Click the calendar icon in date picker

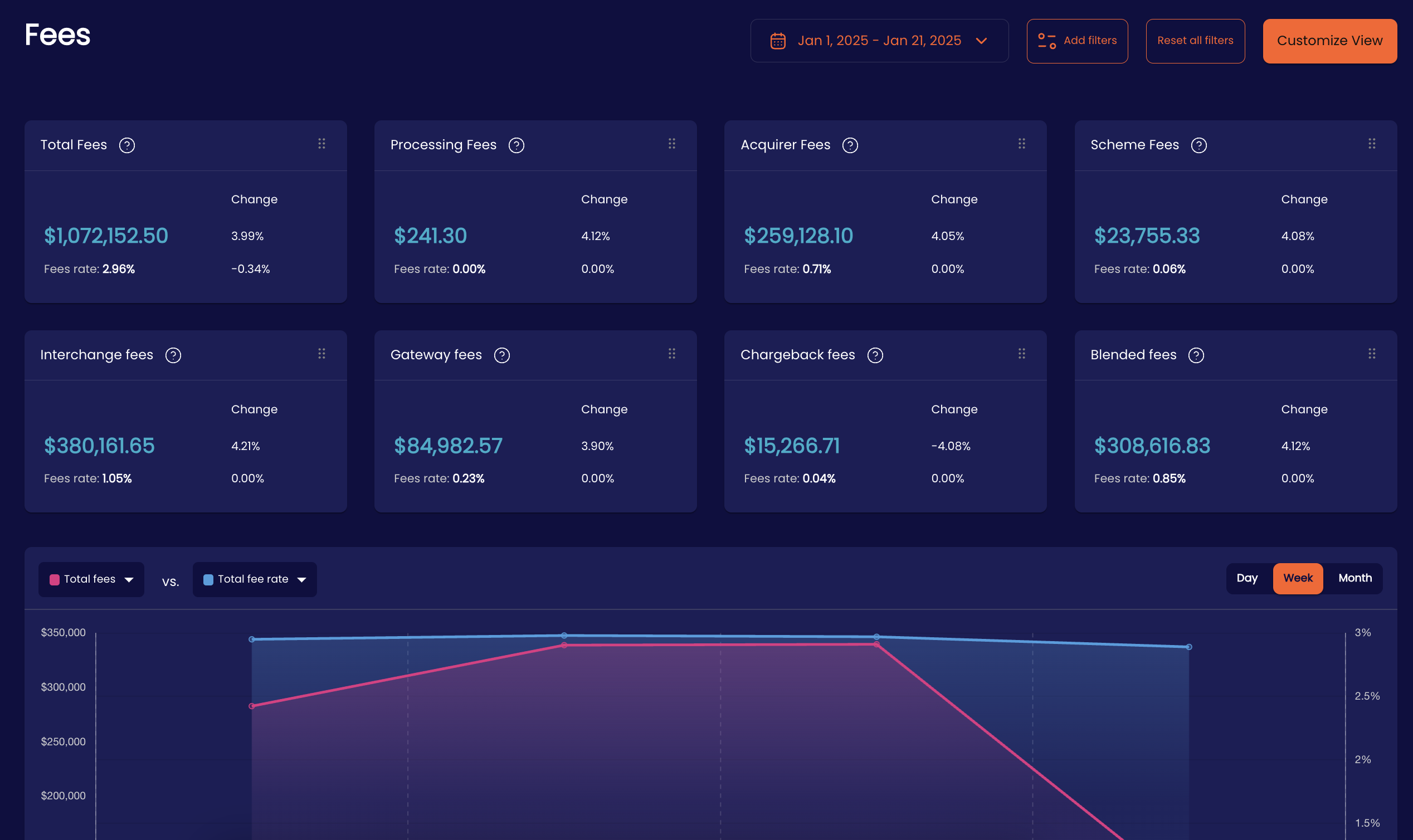tap(778, 41)
